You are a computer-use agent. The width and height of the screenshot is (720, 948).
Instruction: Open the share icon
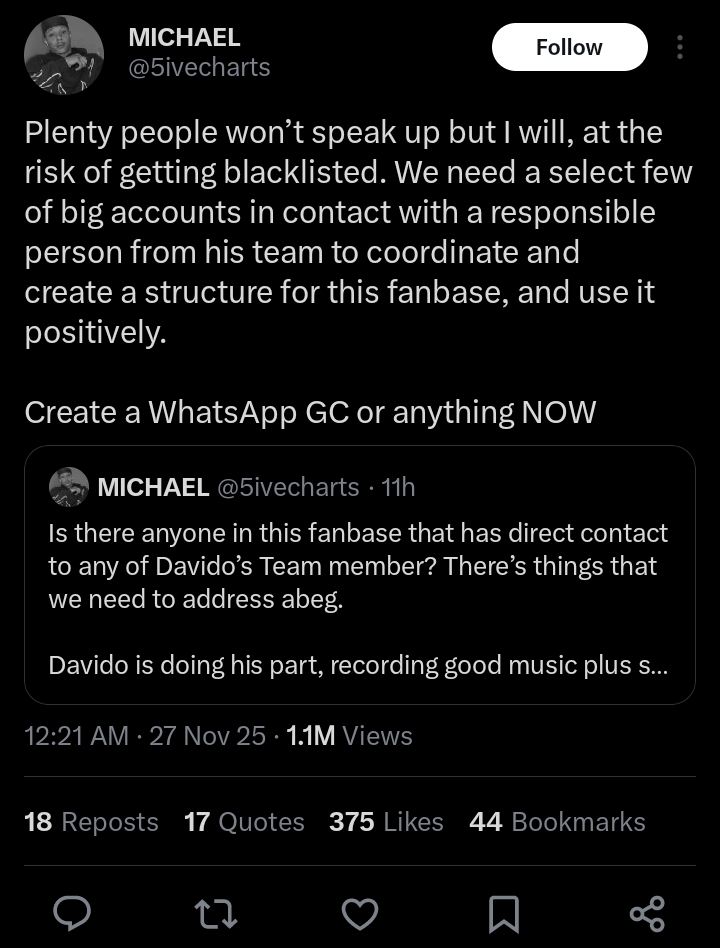[x=646, y=911]
